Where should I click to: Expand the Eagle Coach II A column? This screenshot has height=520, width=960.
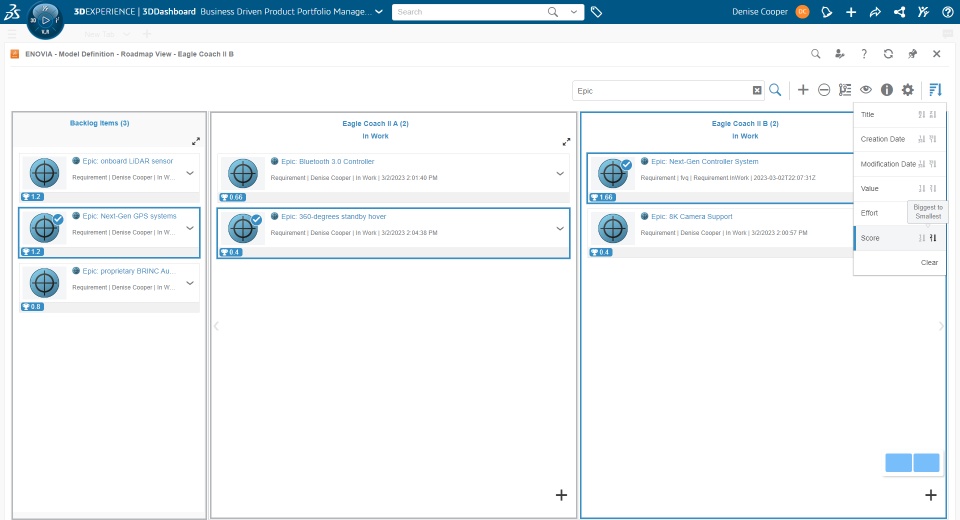click(x=566, y=142)
